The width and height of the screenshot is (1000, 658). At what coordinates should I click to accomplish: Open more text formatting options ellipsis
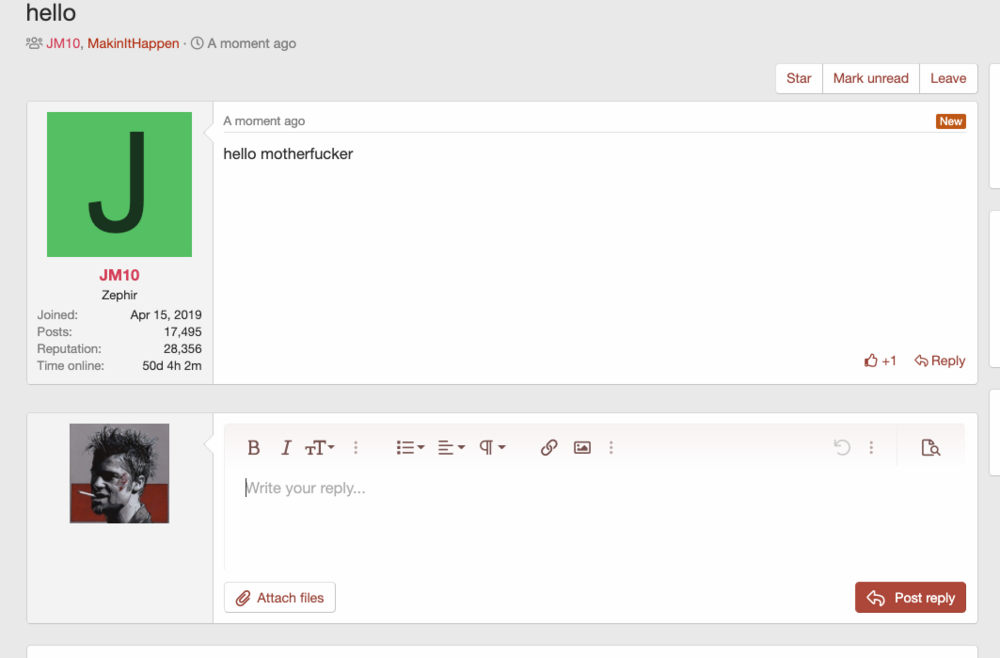pyautogui.click(x=355, y=448)
